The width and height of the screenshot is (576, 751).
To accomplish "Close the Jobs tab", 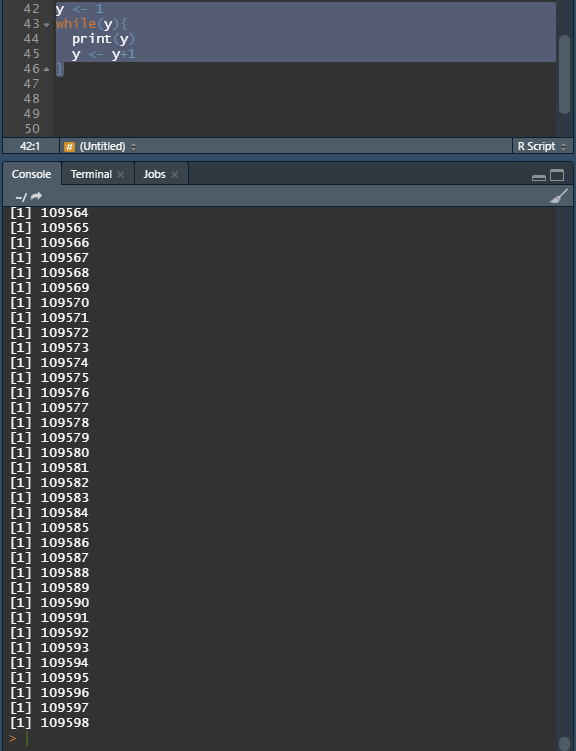I will coord(175,174).
